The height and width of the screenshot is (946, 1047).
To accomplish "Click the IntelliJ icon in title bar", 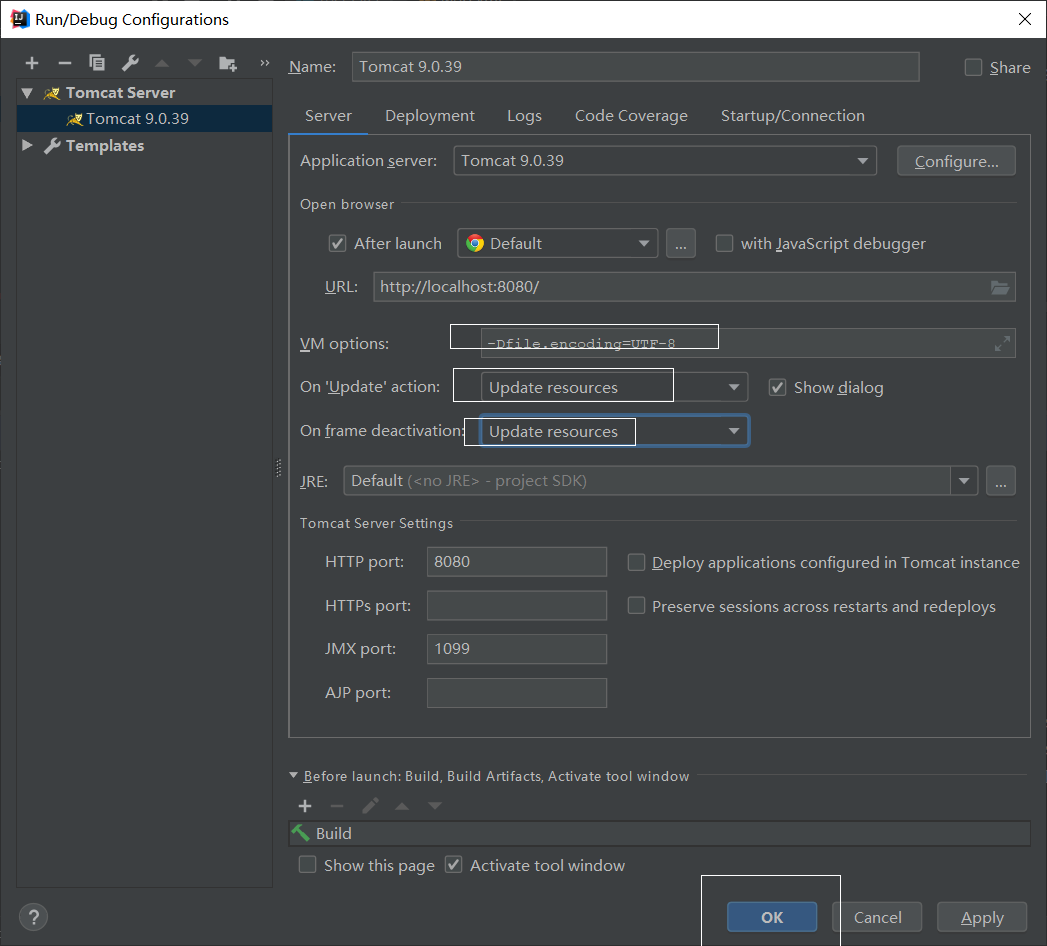I will 20,19.
